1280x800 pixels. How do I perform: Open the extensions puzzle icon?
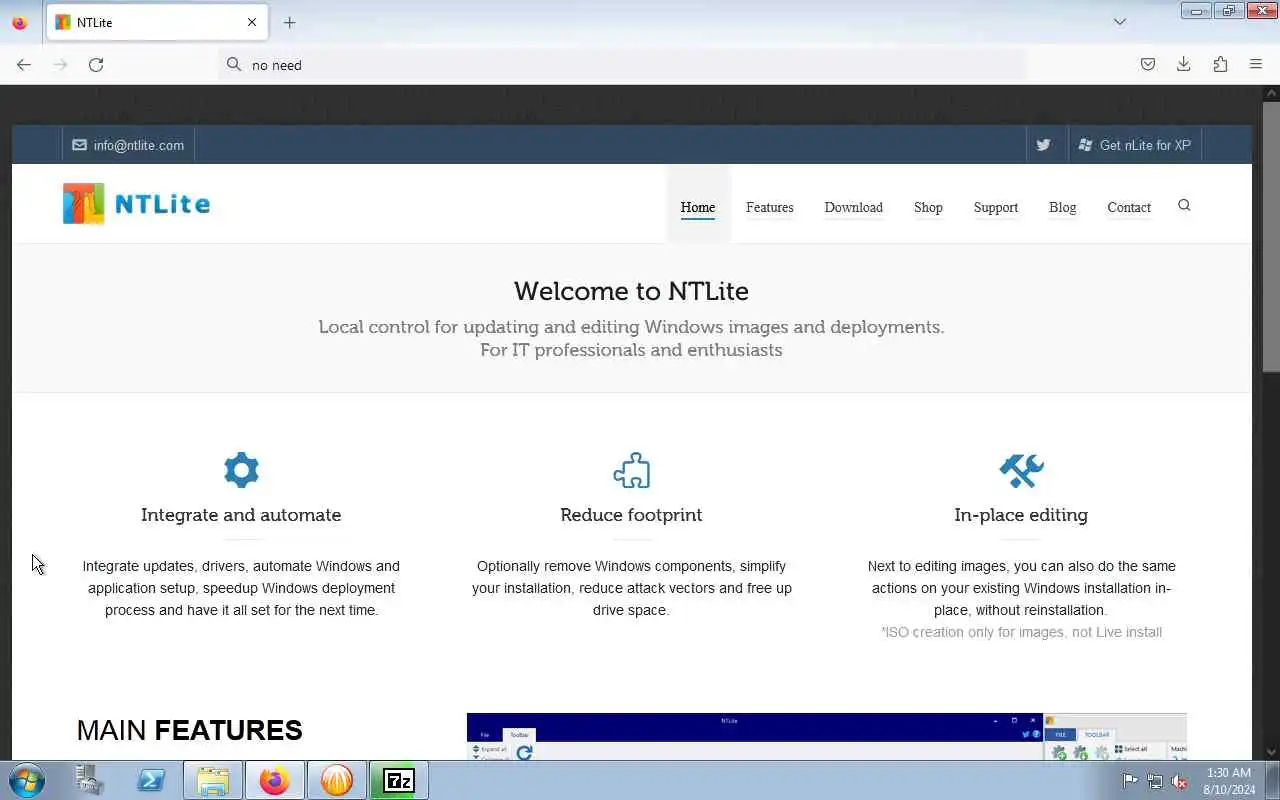click(x=1220, y=64)
